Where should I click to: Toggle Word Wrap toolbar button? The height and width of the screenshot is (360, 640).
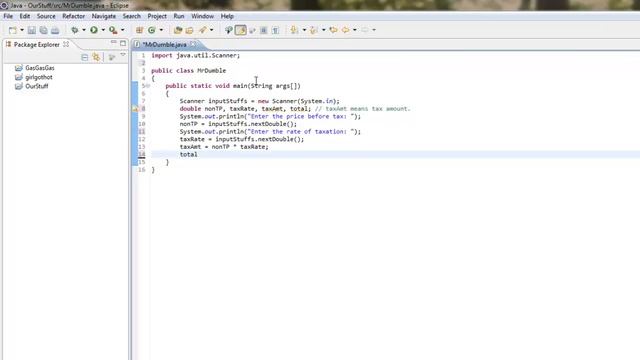(x=252, y=30)
